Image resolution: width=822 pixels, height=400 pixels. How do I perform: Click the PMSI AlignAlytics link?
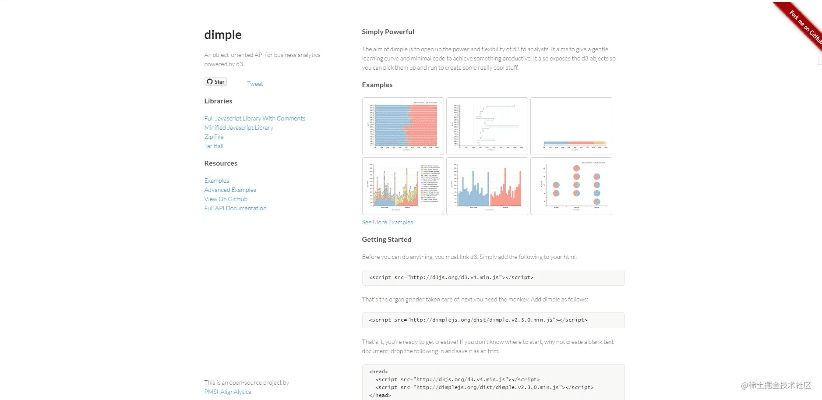(x=228, y=391)
